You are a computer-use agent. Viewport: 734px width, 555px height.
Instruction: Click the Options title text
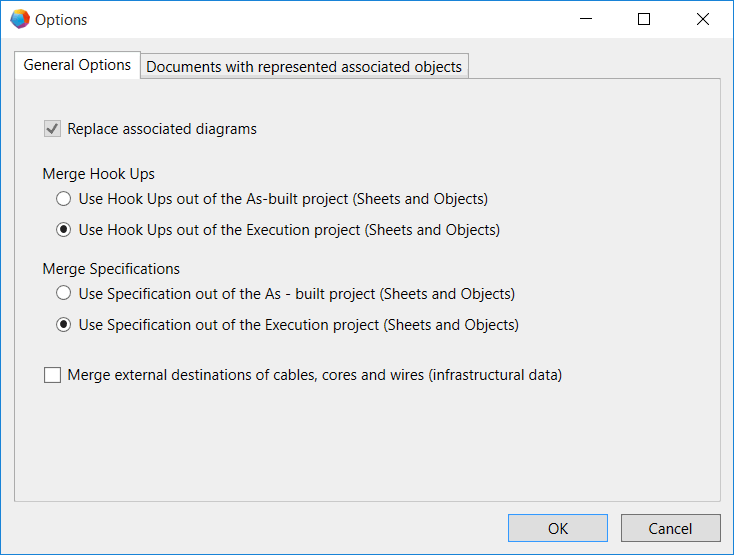61,20
